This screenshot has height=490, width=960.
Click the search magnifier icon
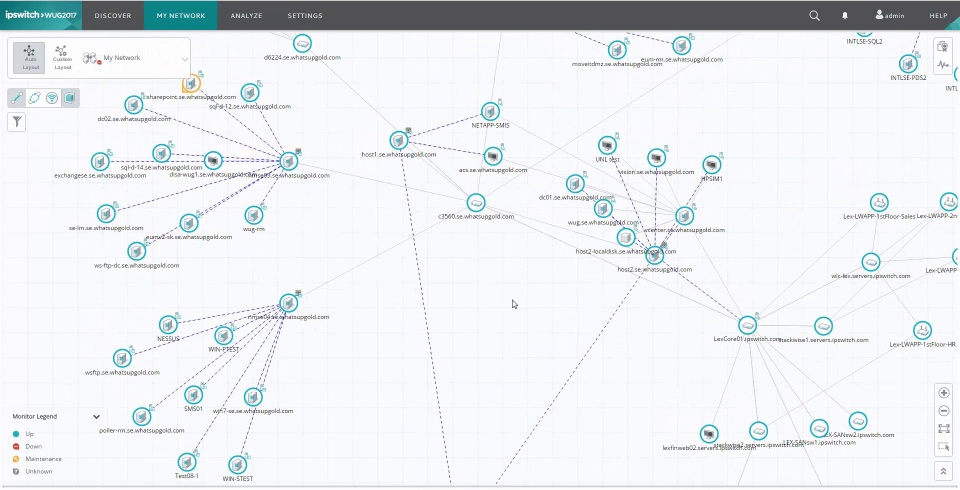[814, 15]
